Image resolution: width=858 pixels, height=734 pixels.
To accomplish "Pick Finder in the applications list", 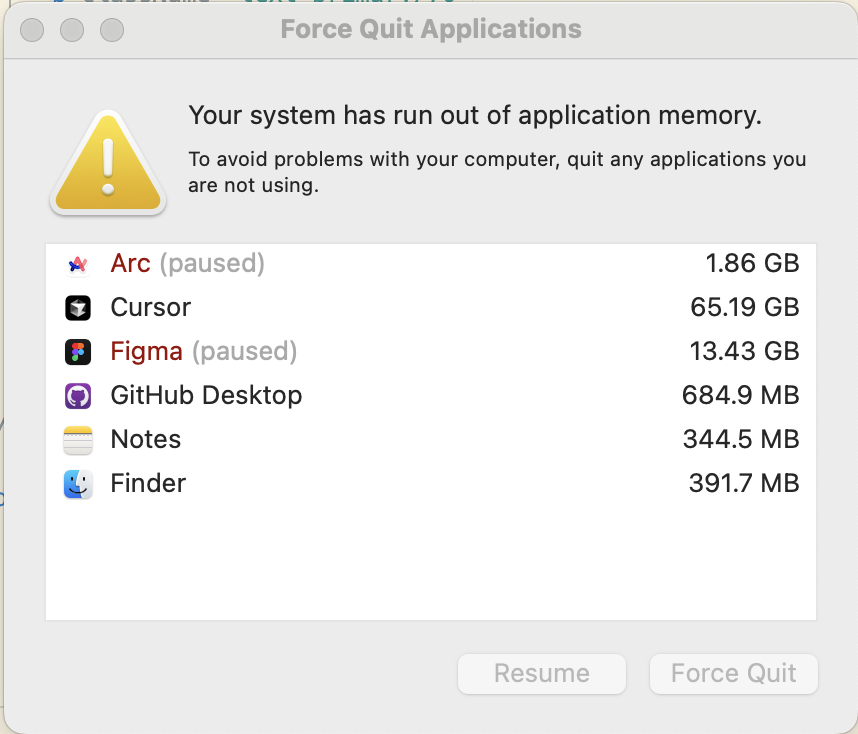I will click(148, 484).
